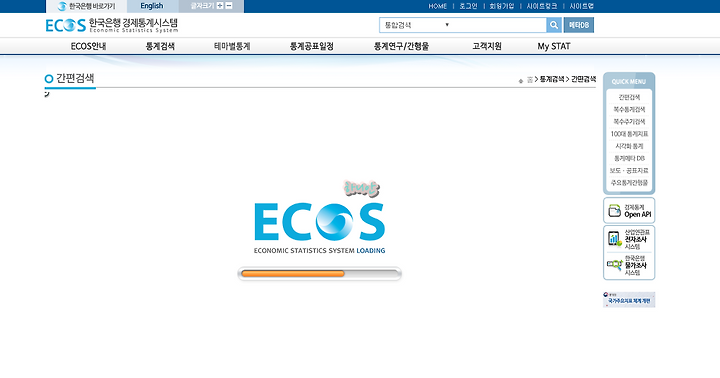720x378 pixels.
Task: Open the 통합검색 dropdown
Action: (417, 25)
